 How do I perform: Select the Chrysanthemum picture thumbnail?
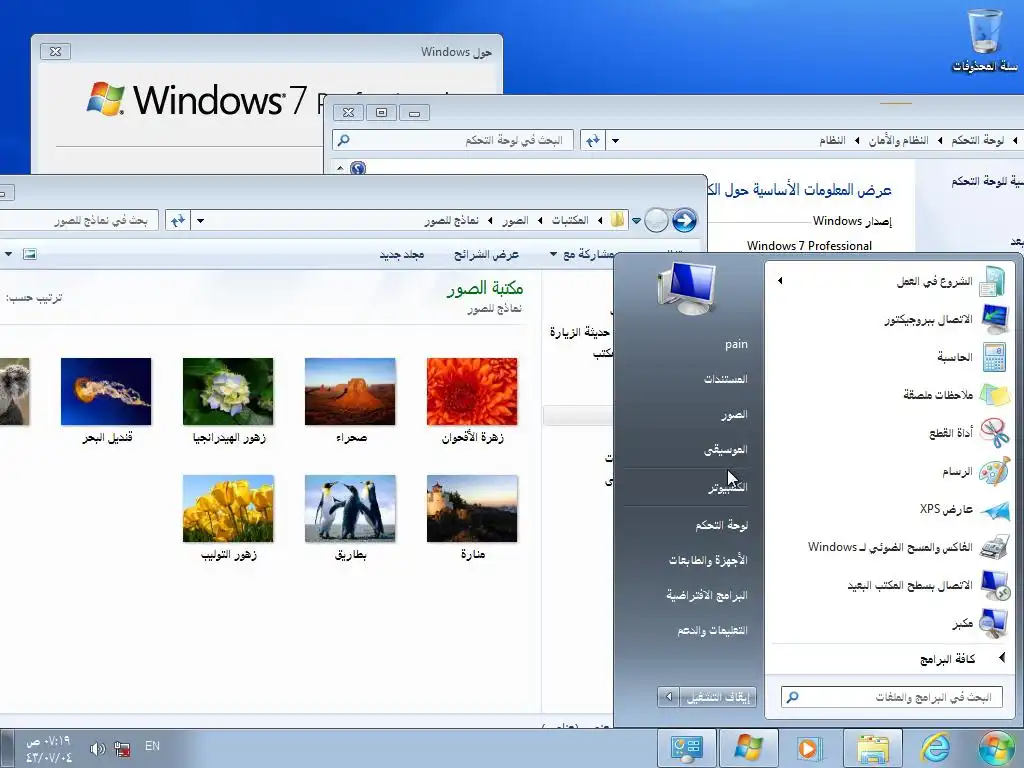(x=472, y=391)
